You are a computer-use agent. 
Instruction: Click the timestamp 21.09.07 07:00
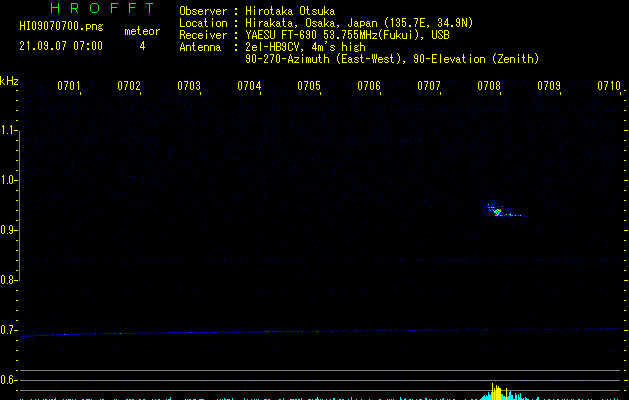61,46
